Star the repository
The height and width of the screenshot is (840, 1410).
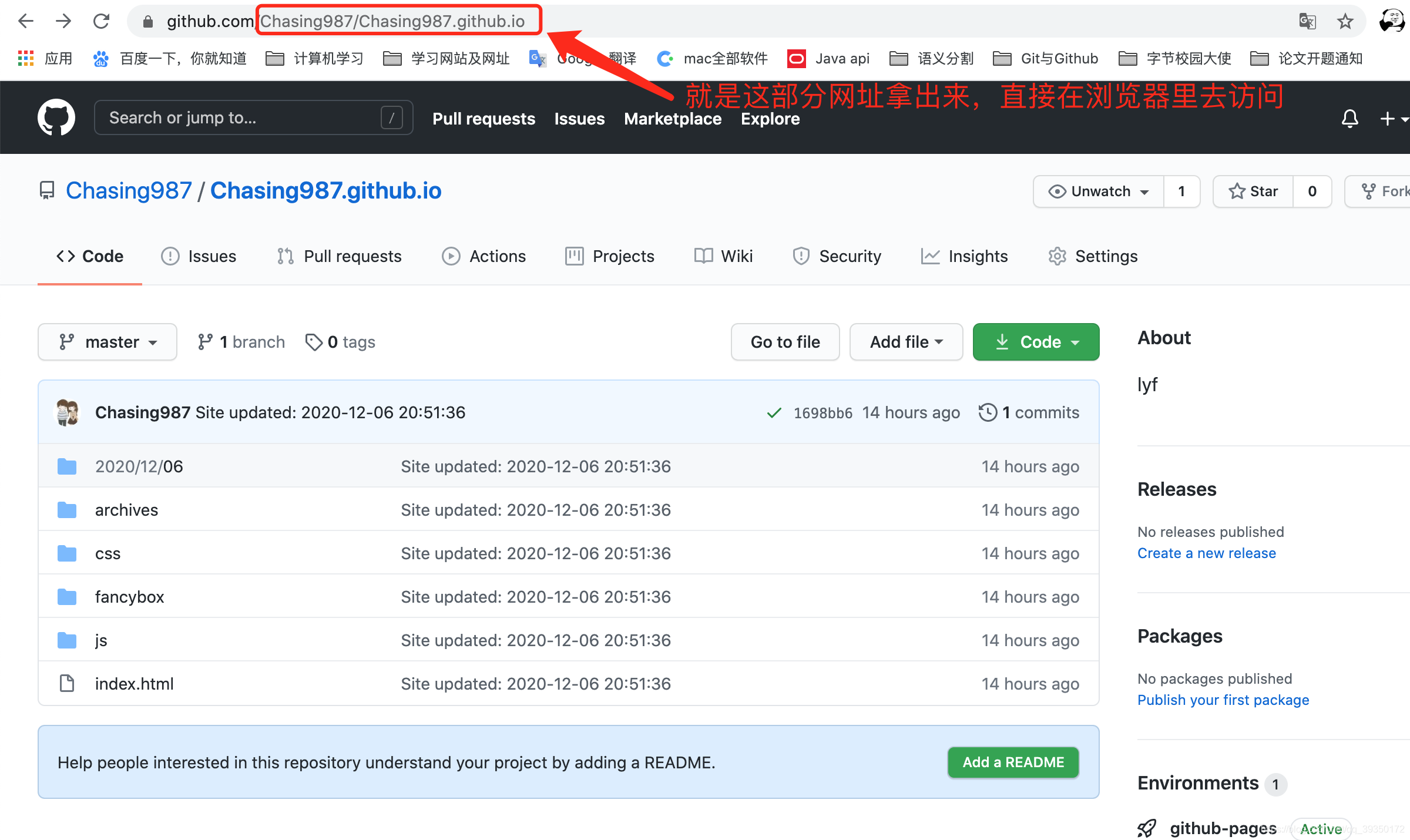coord(1253,191)
